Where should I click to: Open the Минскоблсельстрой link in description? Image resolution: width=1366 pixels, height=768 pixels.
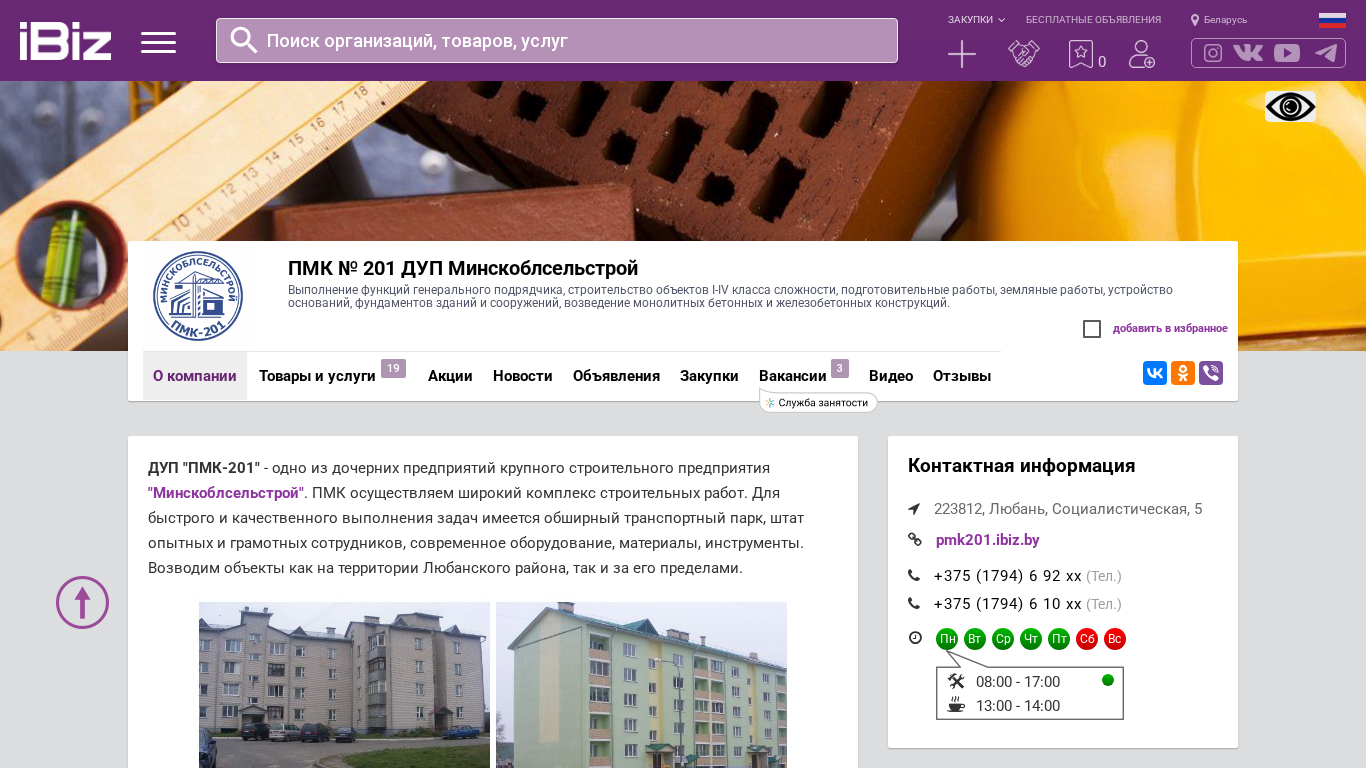[x=226, y=493]
